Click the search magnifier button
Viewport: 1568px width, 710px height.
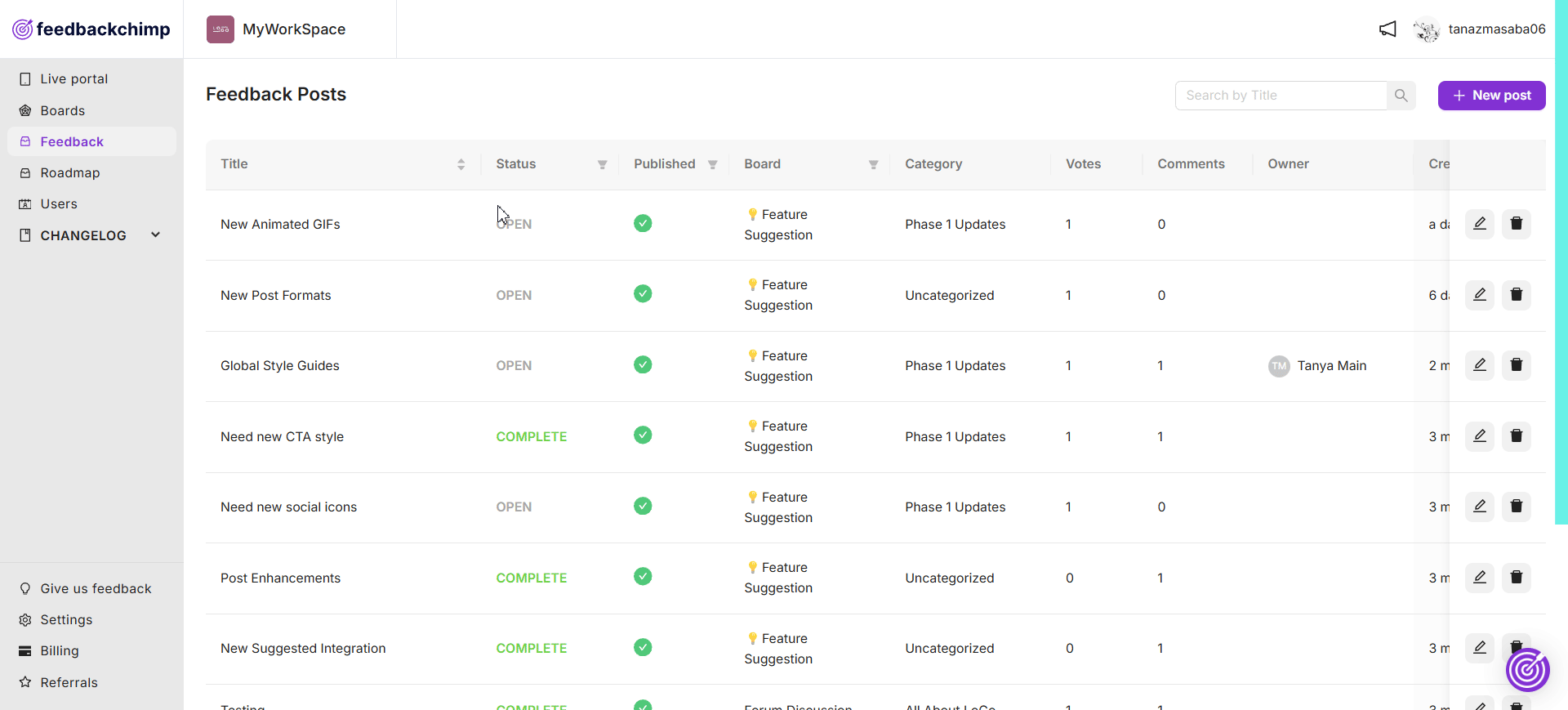(1401, 96)
